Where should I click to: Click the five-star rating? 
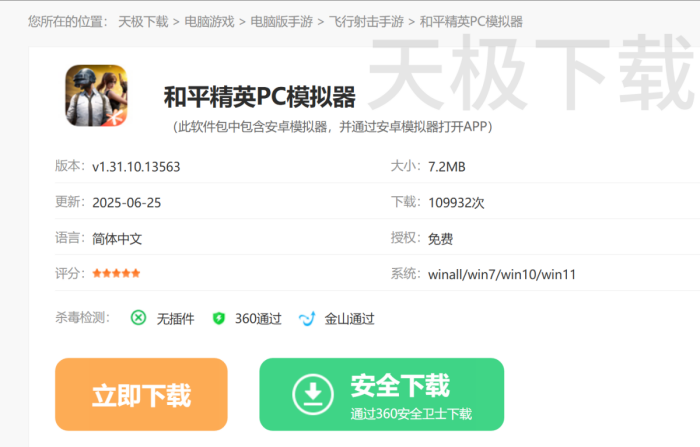[x=116, y=273]
